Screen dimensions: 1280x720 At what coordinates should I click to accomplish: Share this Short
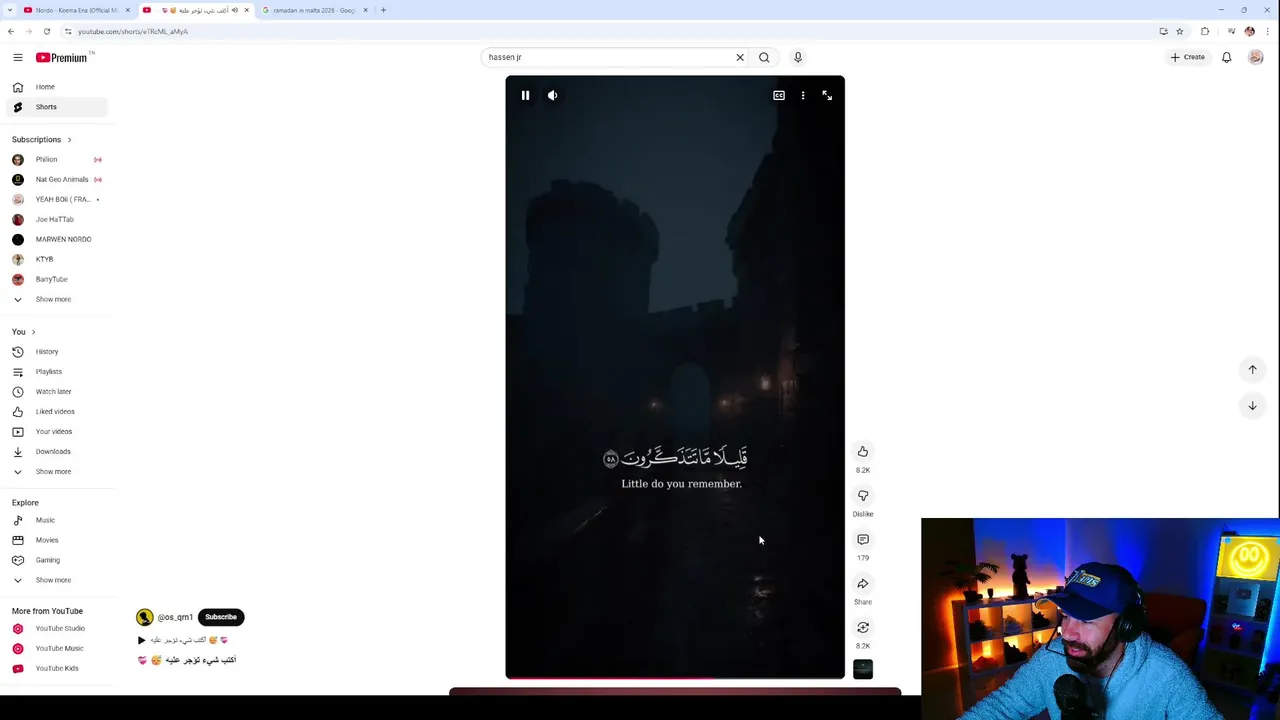(x=863, y=584)
